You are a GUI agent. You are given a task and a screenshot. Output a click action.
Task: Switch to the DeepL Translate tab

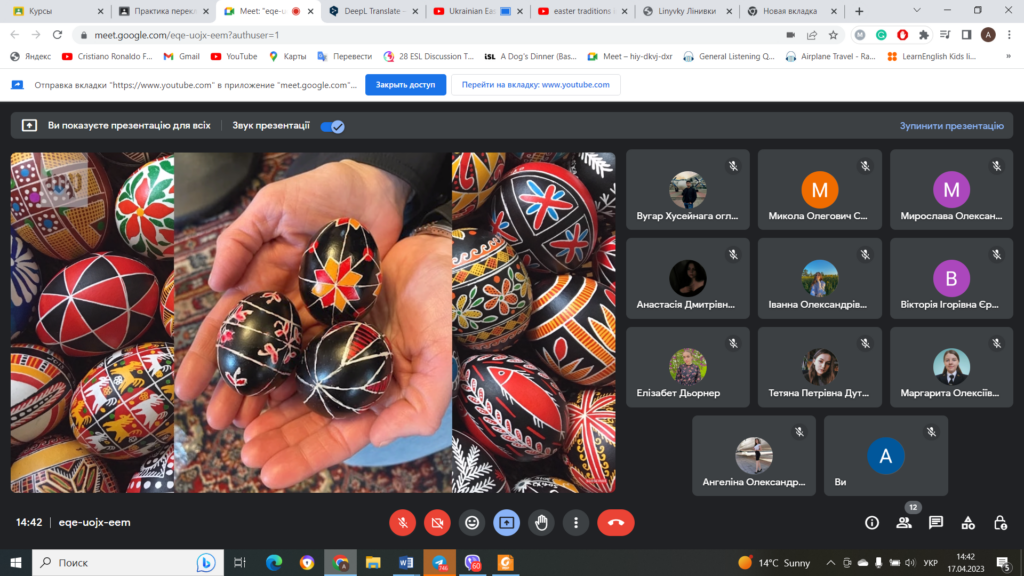coord(368,11)
